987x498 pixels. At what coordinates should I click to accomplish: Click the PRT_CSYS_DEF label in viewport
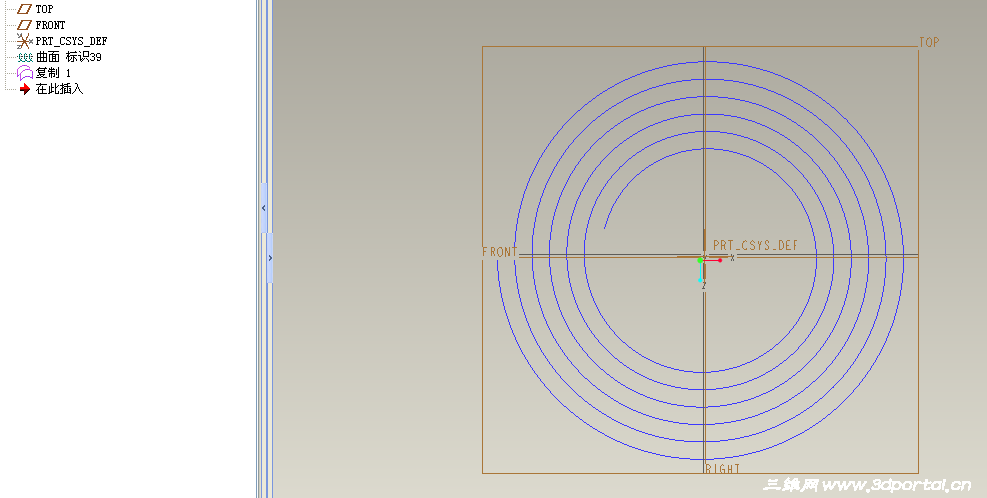(755, 246)
